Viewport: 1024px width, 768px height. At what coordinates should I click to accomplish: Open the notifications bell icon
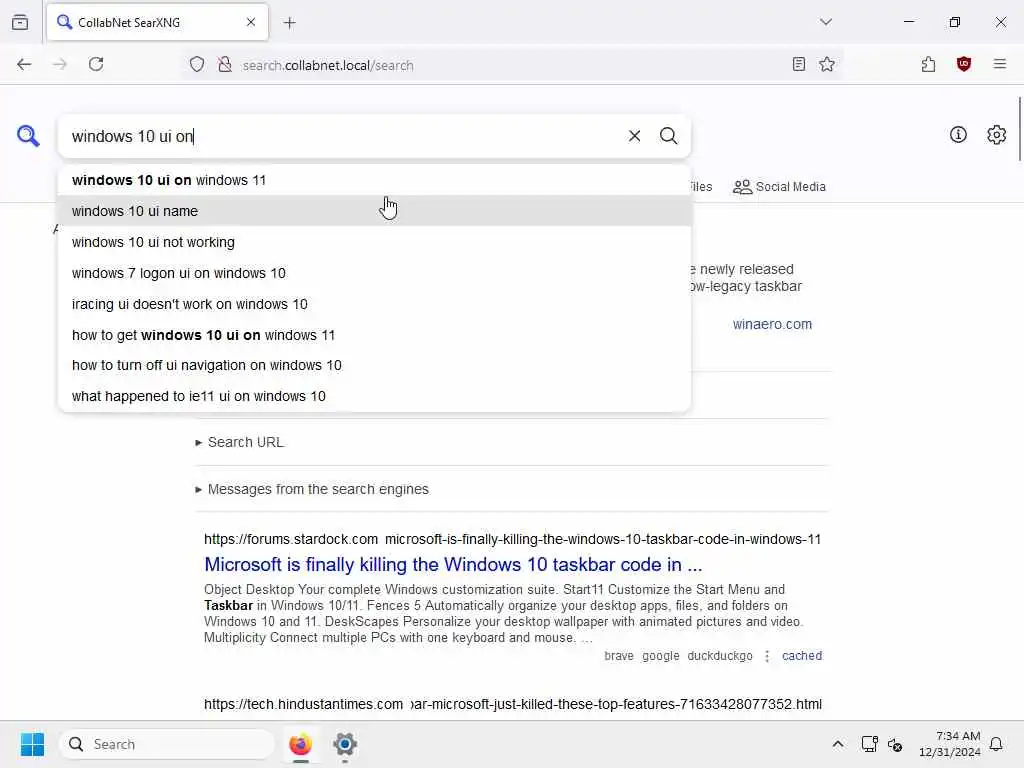(x=996, y=744)
